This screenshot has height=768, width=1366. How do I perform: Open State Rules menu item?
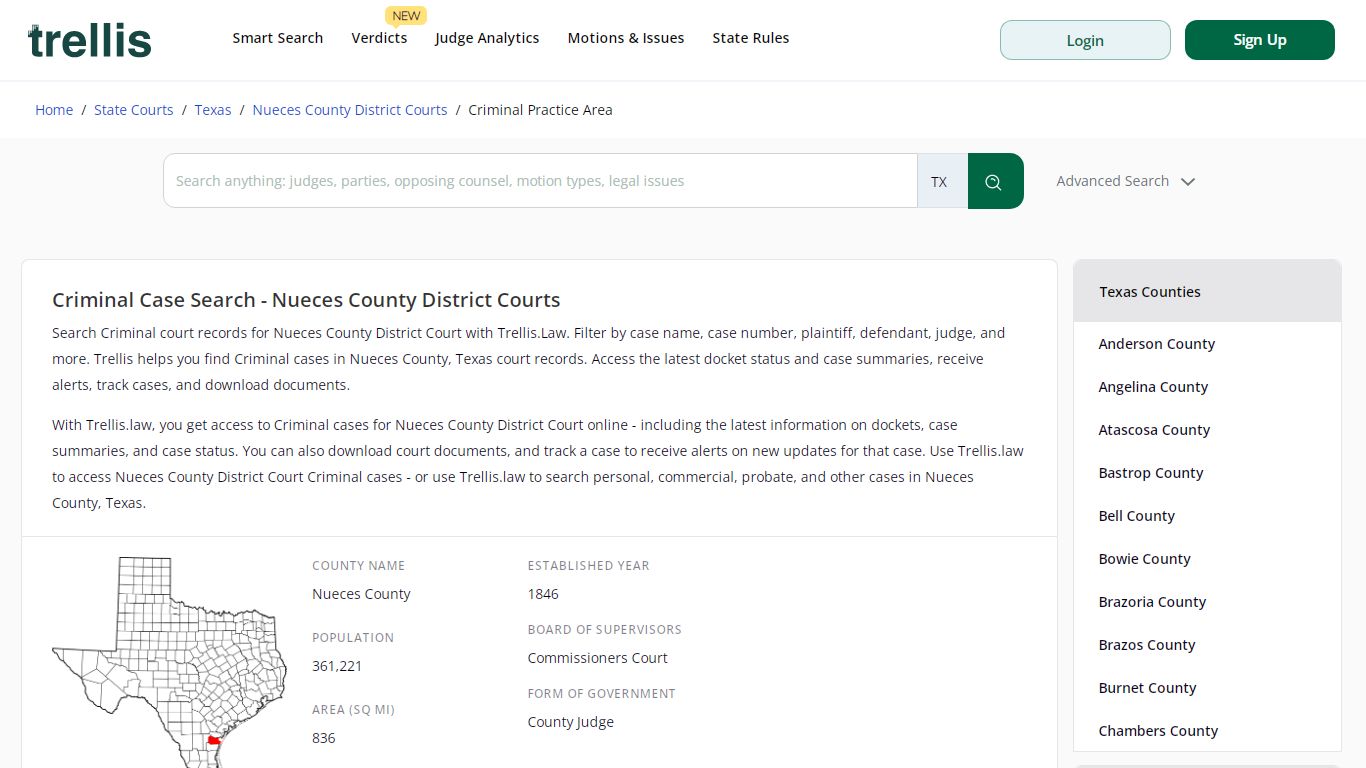[x=751, y=38]
